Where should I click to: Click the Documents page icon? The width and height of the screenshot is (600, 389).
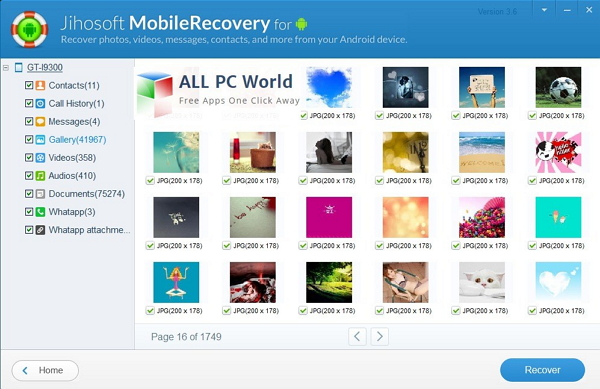pyautogui.click(x=40, y=194)
